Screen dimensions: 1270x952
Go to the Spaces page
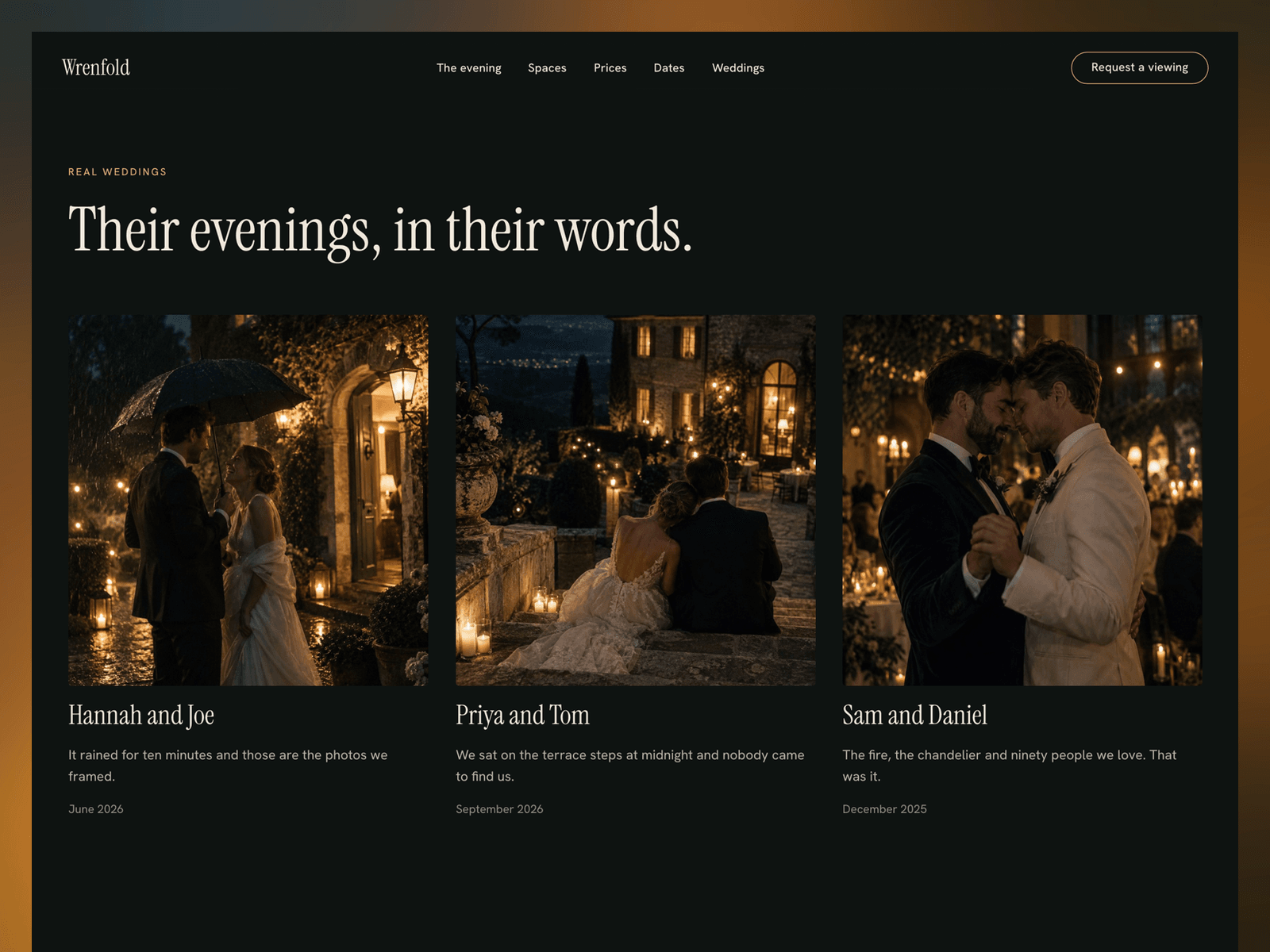tap(547, 68)
